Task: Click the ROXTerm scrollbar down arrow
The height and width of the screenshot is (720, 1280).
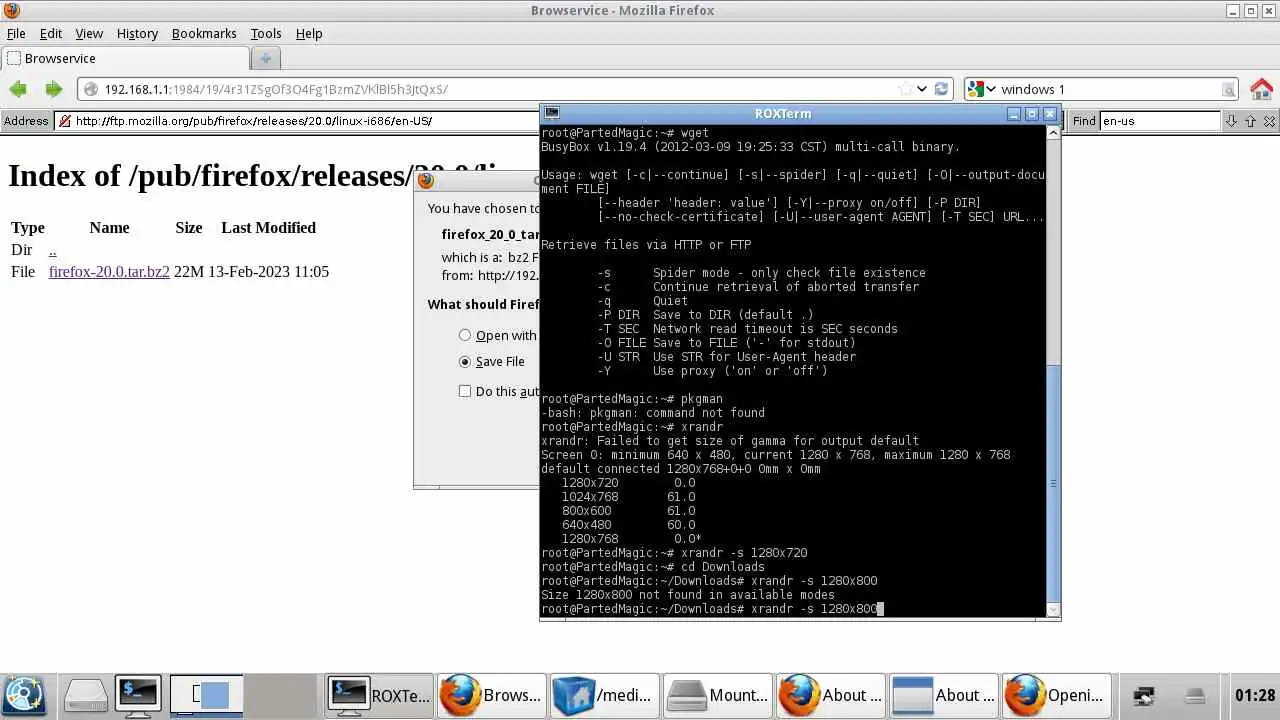Action: (1051, 609)
